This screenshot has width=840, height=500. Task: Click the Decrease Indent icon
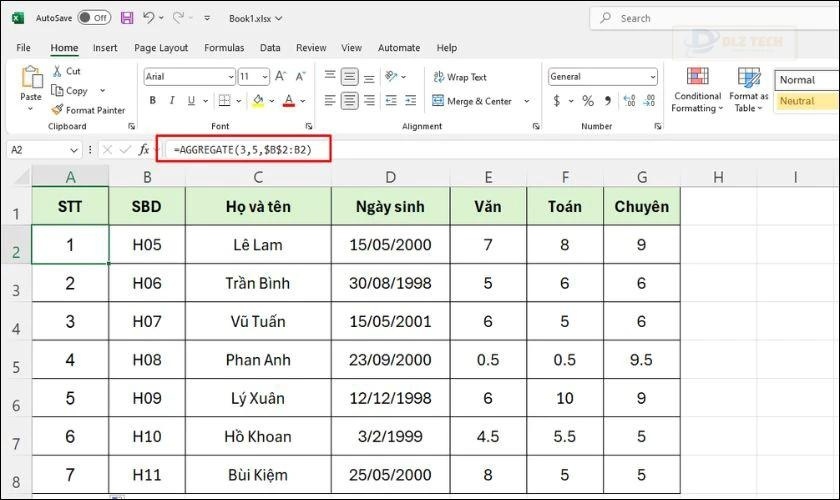391,100
